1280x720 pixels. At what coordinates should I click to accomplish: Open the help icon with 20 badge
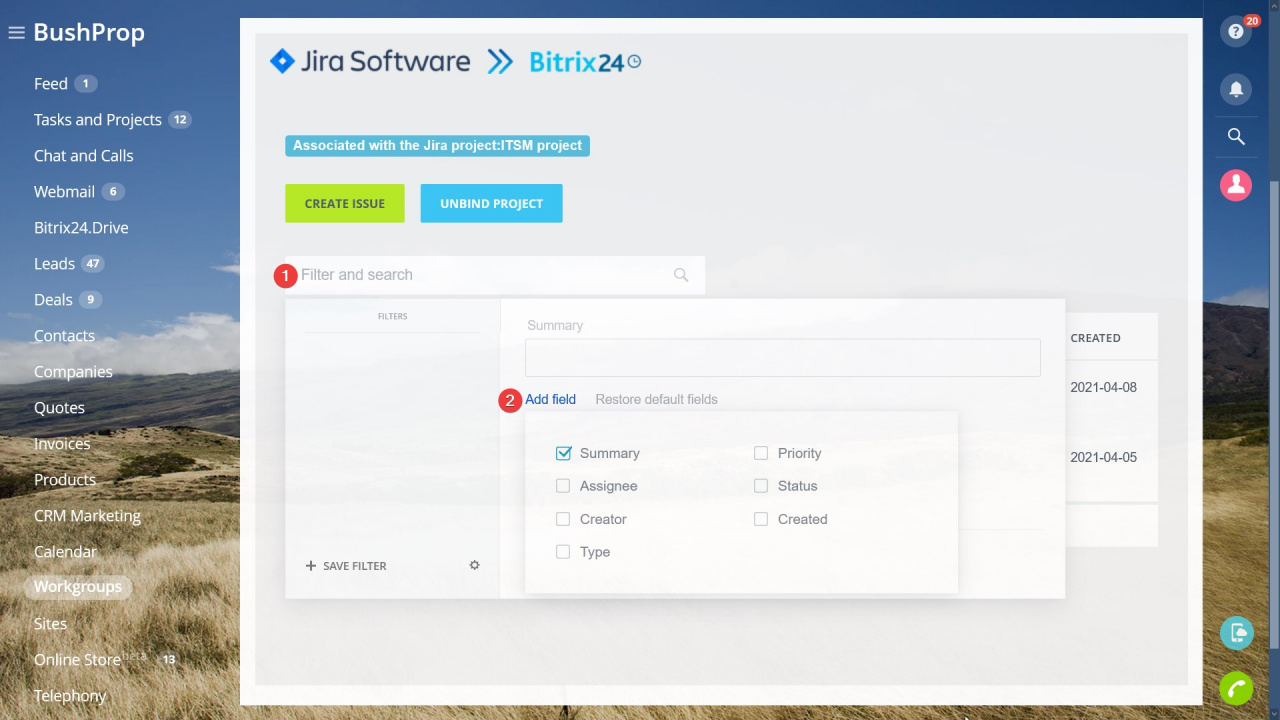point(1236,32)
